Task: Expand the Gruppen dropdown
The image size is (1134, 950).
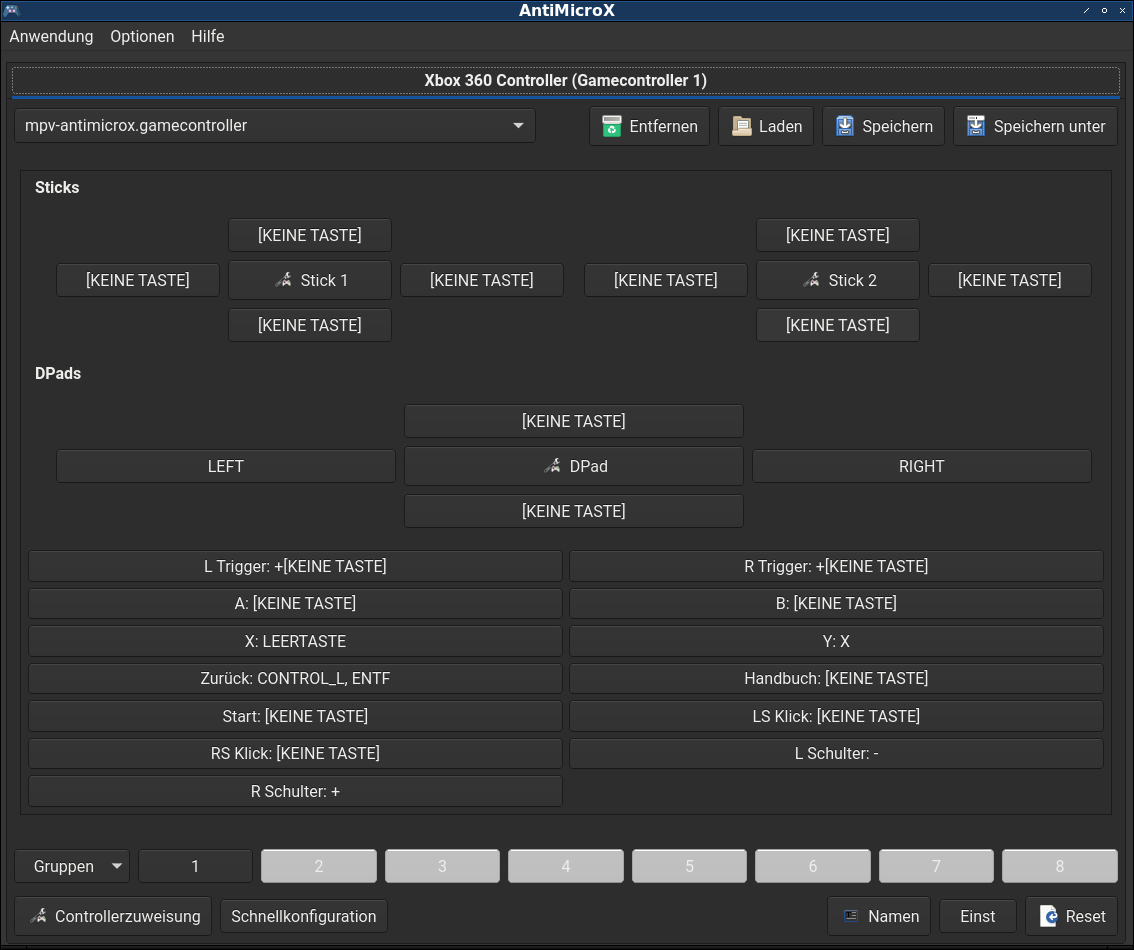Action: tap(72, 866)
